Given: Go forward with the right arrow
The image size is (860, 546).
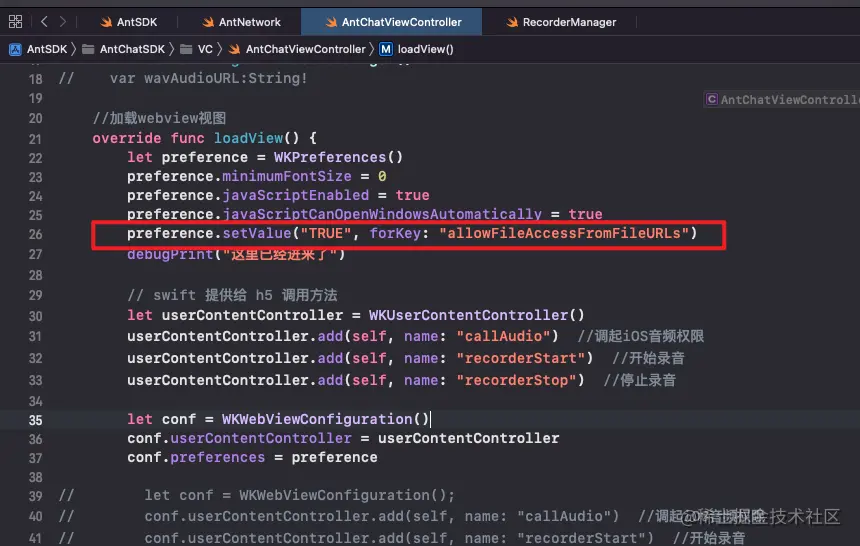Looking at the screenshot, I should pos(63,22).
